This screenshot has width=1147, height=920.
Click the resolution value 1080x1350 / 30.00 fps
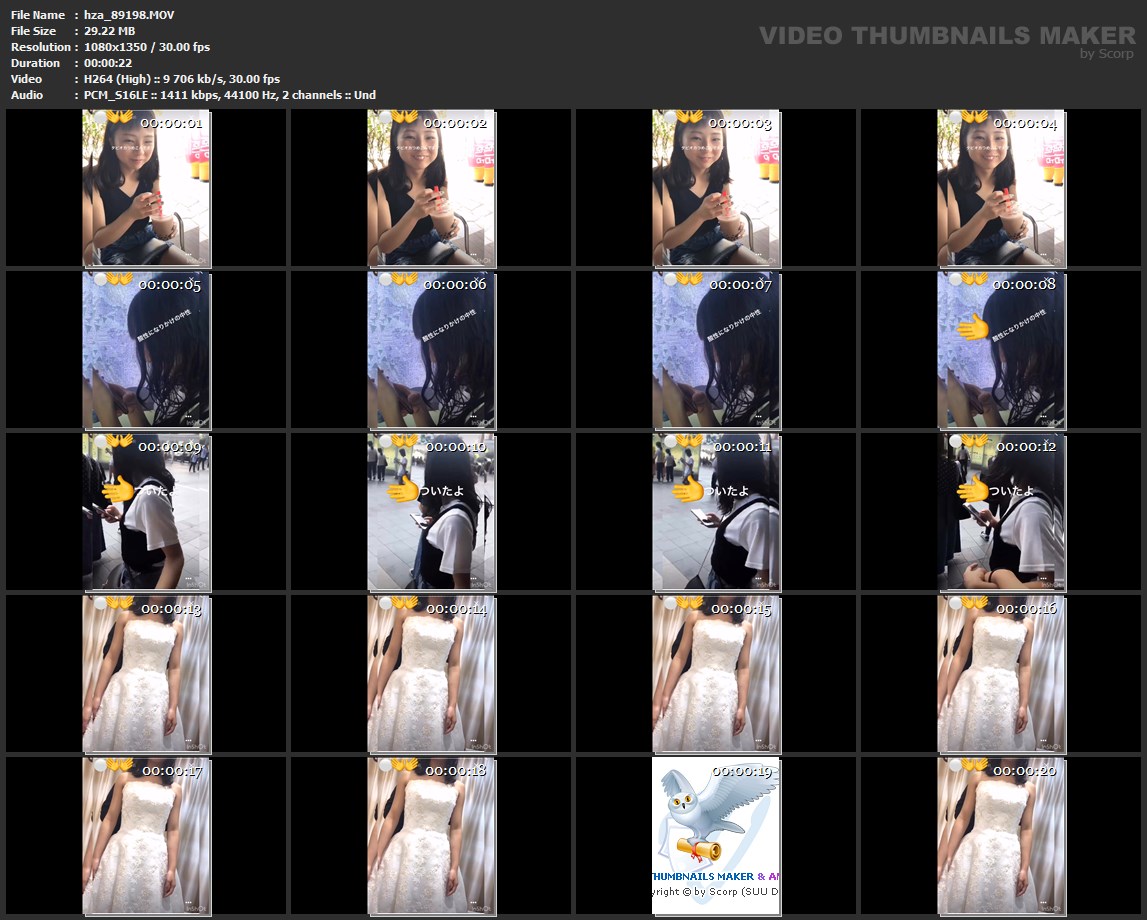[x=147, y=47]
